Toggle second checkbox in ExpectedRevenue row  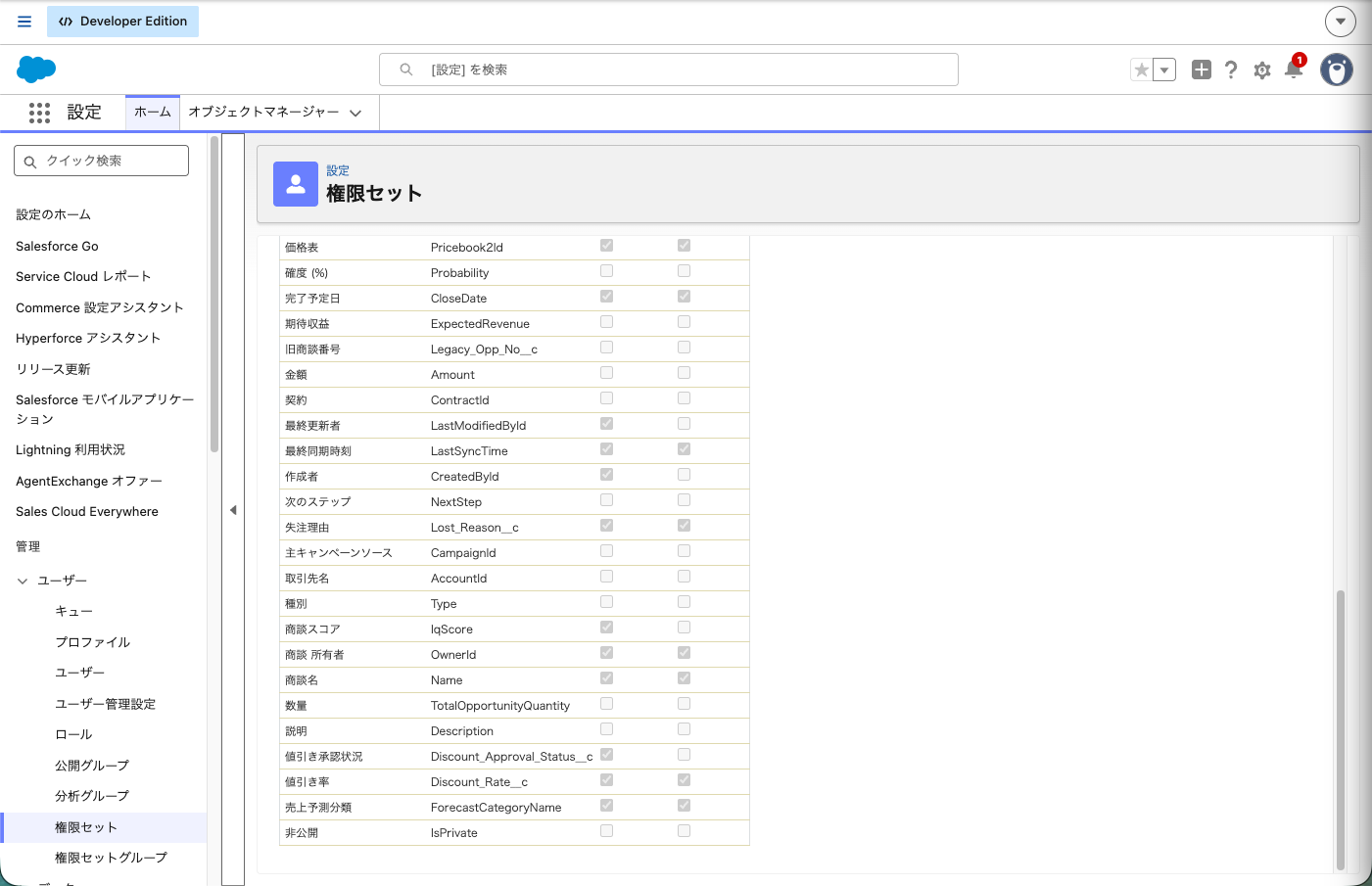point(685,322)
